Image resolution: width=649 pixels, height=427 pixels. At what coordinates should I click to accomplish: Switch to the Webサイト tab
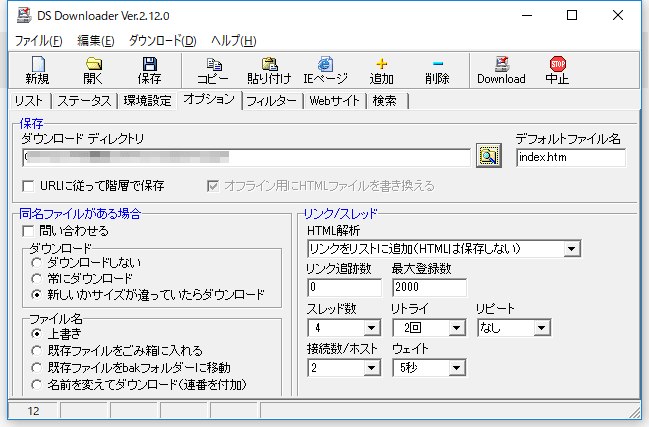pyautogui.click(x=334, y=101)
